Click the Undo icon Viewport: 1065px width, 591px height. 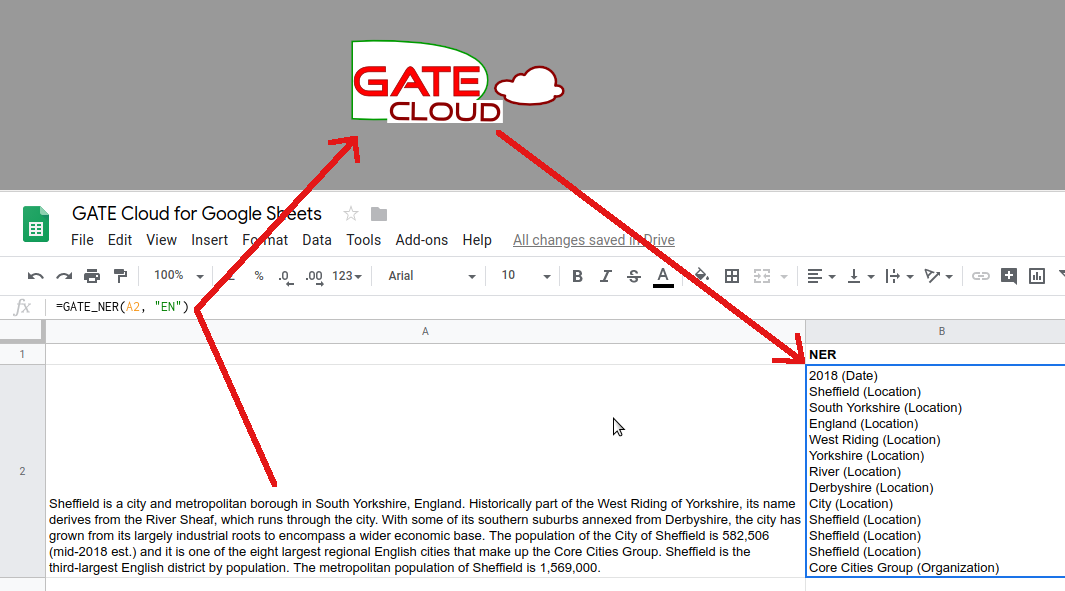35,276
